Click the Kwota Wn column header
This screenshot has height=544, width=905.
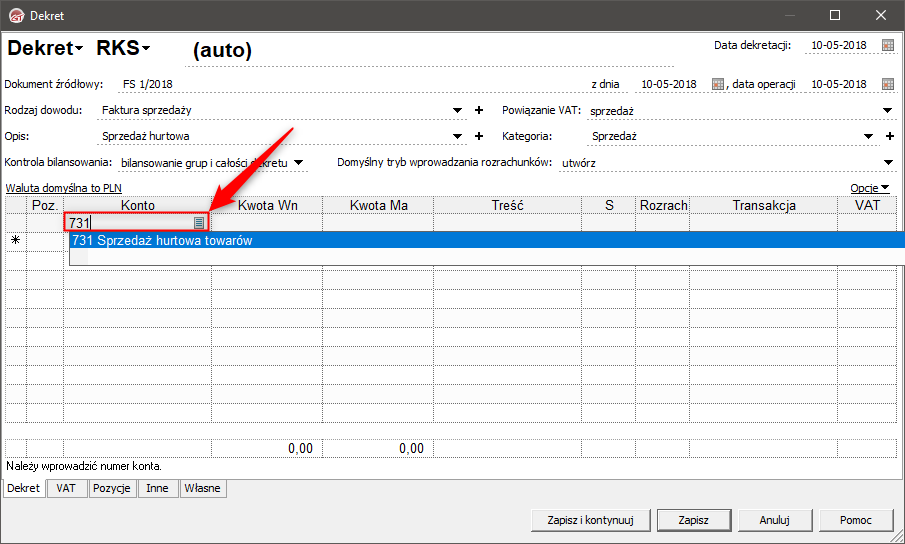(x=267, y=205)
